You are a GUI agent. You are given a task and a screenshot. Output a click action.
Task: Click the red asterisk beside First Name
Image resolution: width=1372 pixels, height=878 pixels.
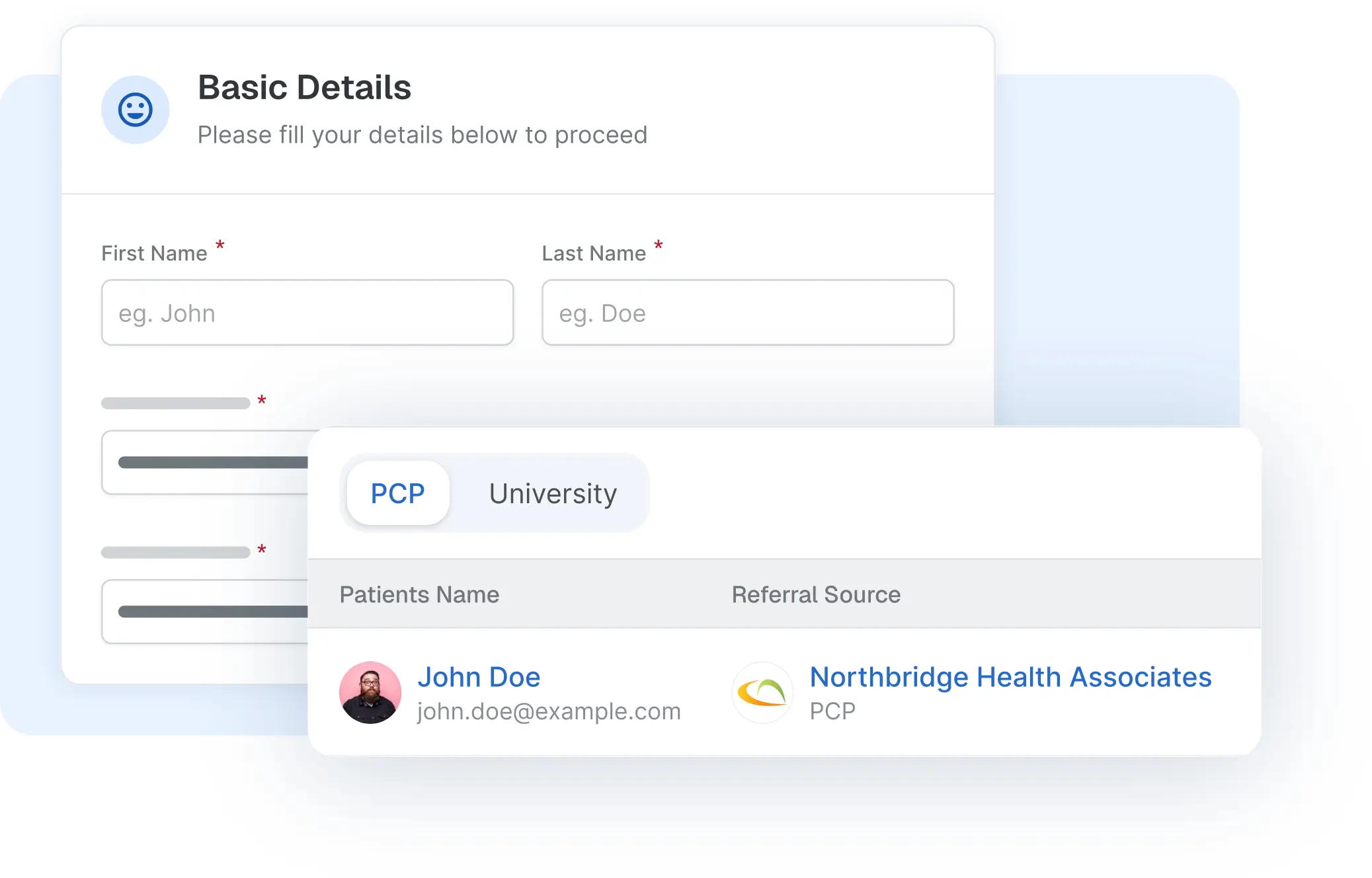coord(220,245)
